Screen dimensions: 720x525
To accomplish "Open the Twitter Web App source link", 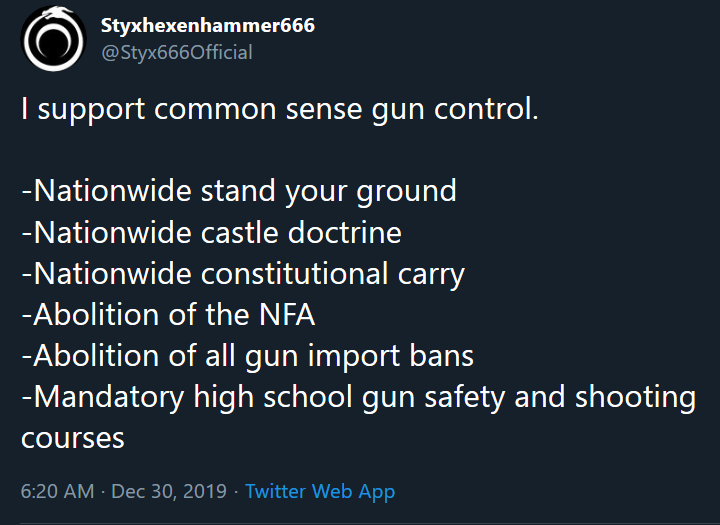I will click(x=320, y=491).
